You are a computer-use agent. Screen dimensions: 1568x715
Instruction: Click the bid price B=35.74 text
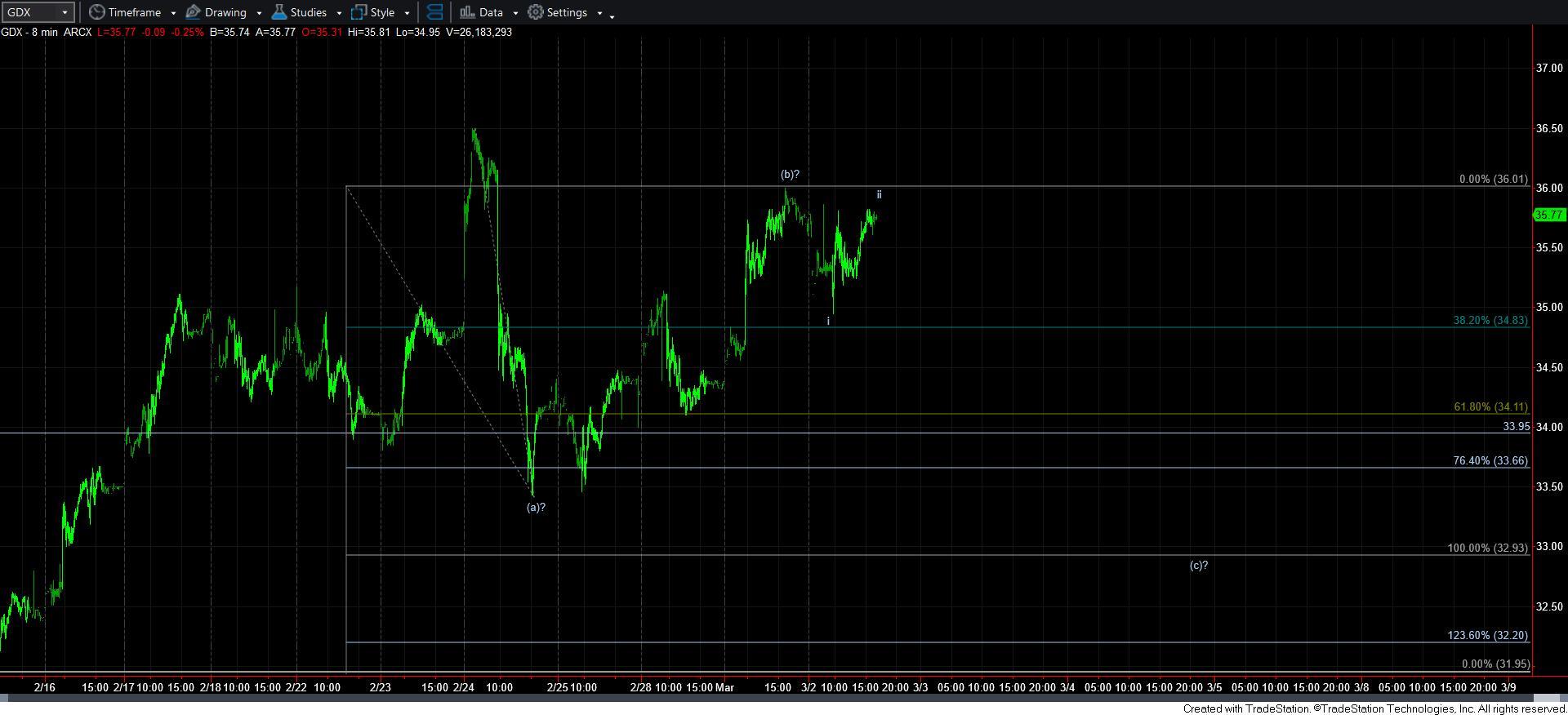coord(230,32)
